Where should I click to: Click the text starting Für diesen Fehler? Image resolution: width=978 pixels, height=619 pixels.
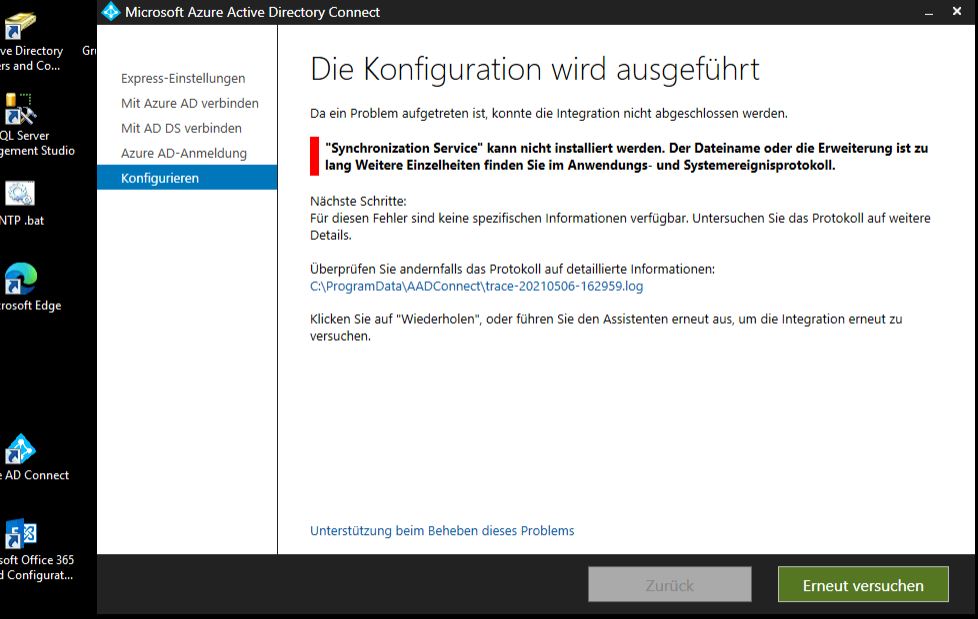[x=620, y=227]
